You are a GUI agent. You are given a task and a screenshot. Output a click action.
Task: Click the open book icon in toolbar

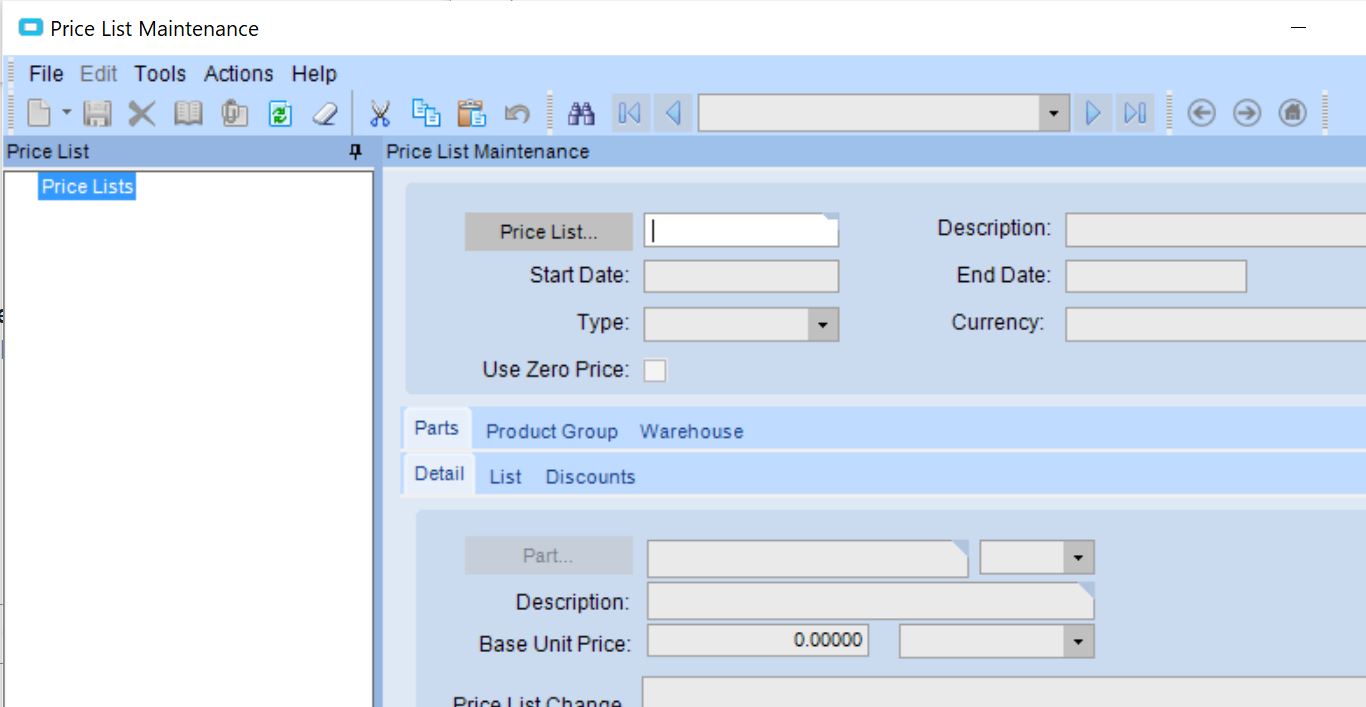coord(188,113)
